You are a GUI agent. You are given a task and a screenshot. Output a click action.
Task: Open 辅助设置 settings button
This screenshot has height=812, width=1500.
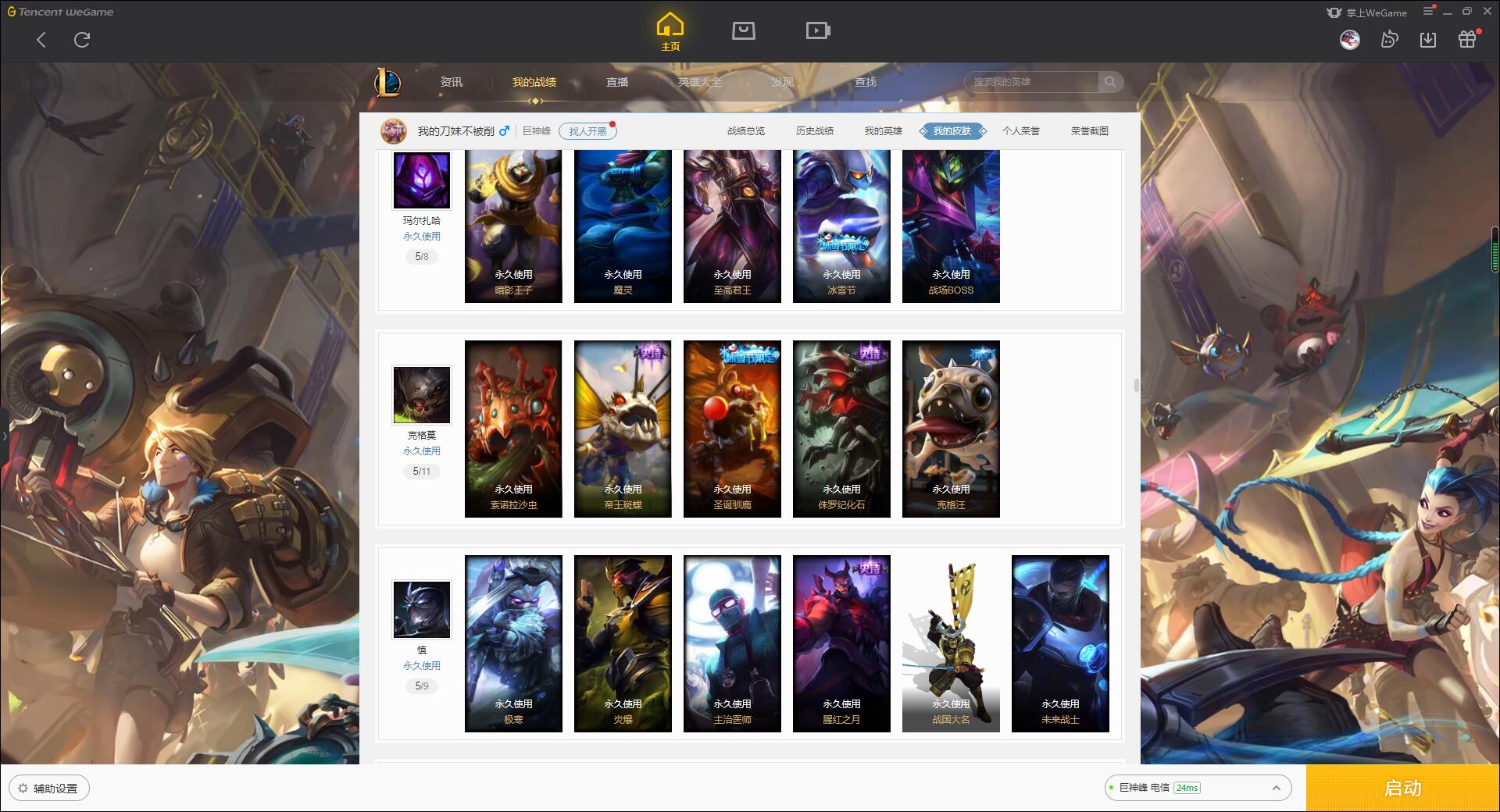[x=49, y=789]
